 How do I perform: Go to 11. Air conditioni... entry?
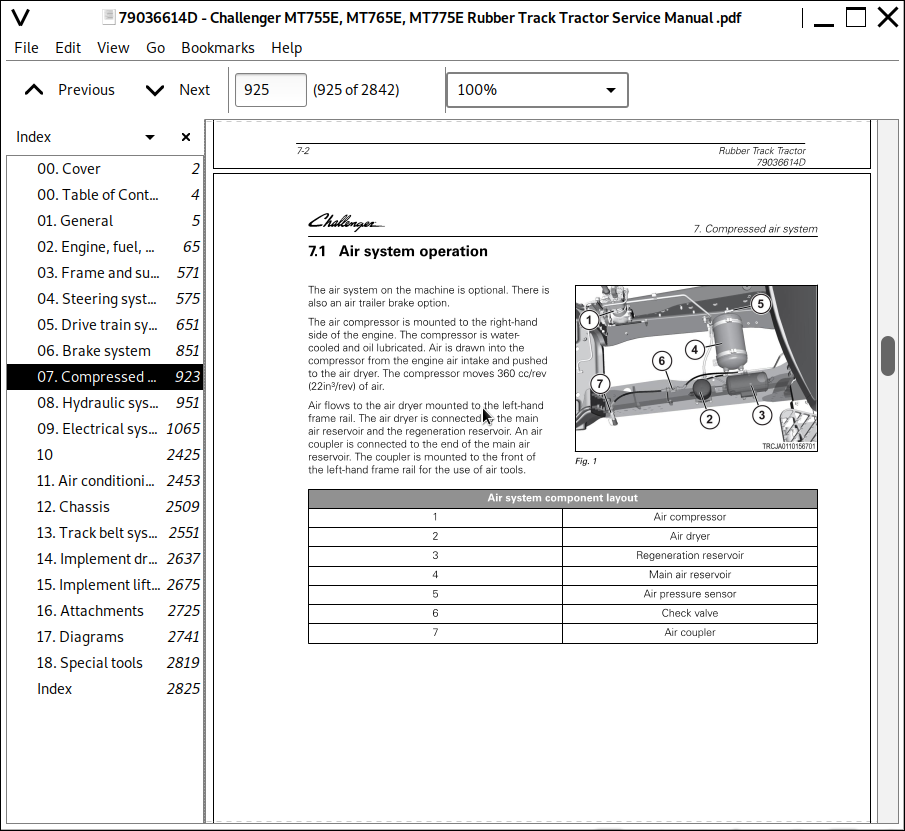pos(105,481)
